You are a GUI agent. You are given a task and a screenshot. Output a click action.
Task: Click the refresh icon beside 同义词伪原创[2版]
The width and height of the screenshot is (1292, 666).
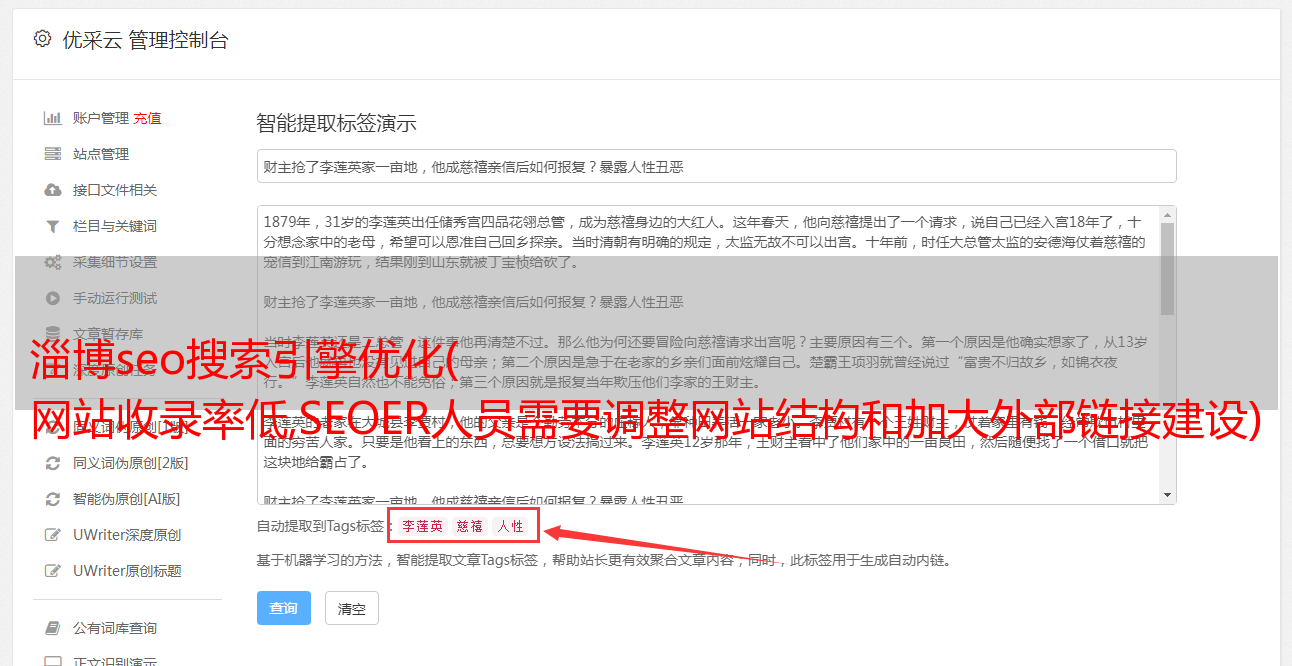coord(53,463)
